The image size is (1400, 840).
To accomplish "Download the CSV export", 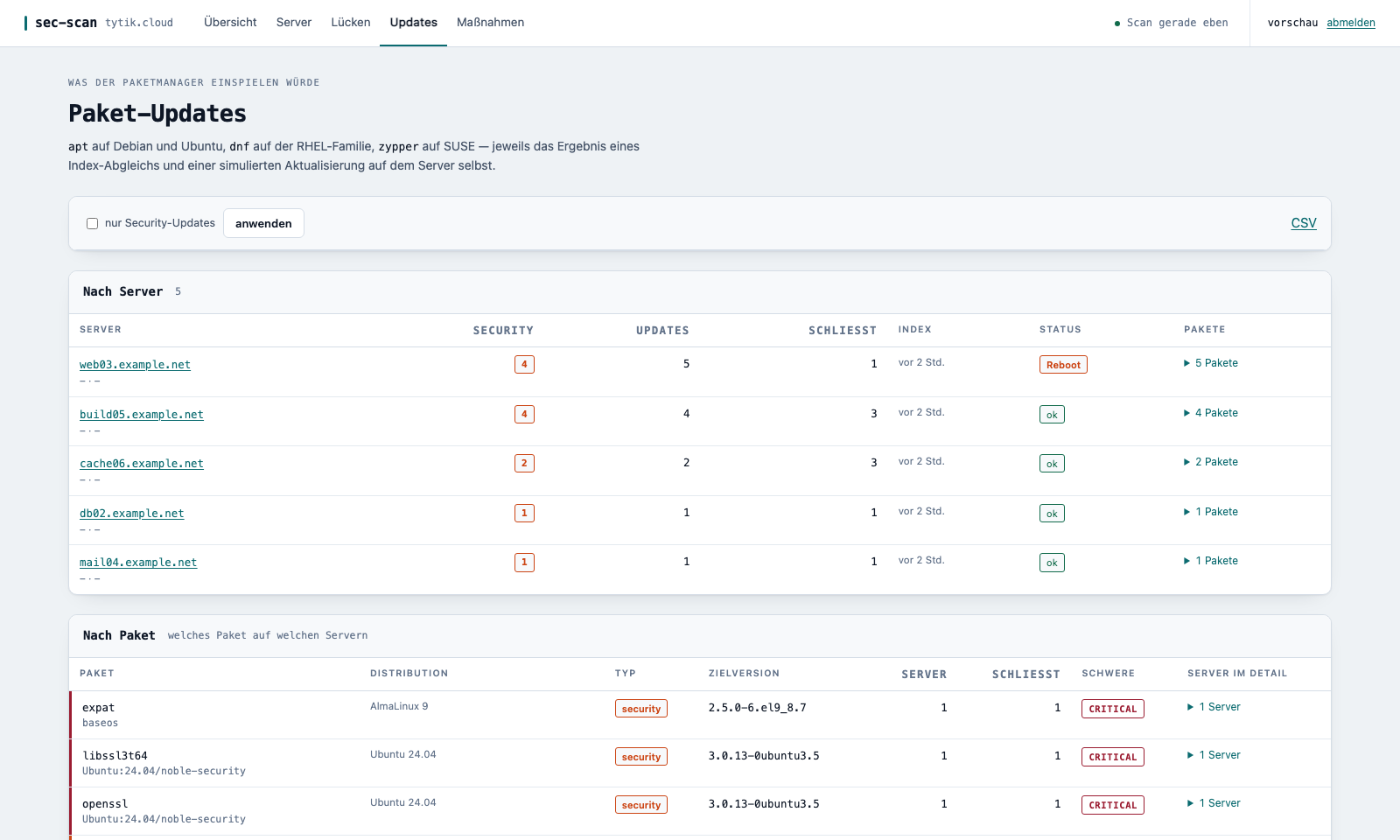I will pyautogui.click(x=1304, y=223).
